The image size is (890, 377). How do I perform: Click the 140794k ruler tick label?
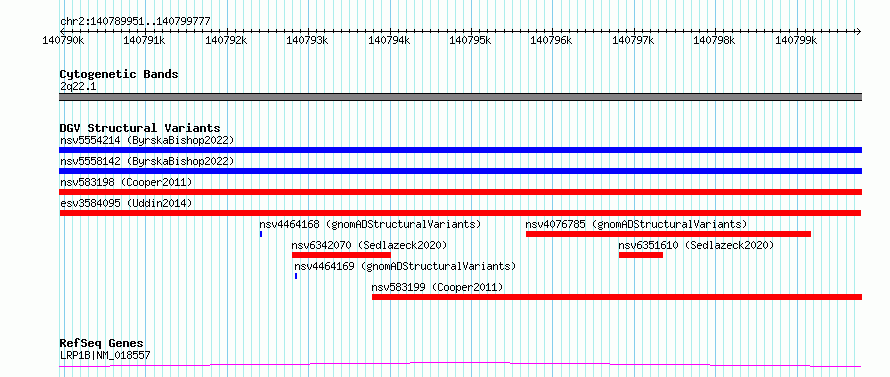coord(389,40)
